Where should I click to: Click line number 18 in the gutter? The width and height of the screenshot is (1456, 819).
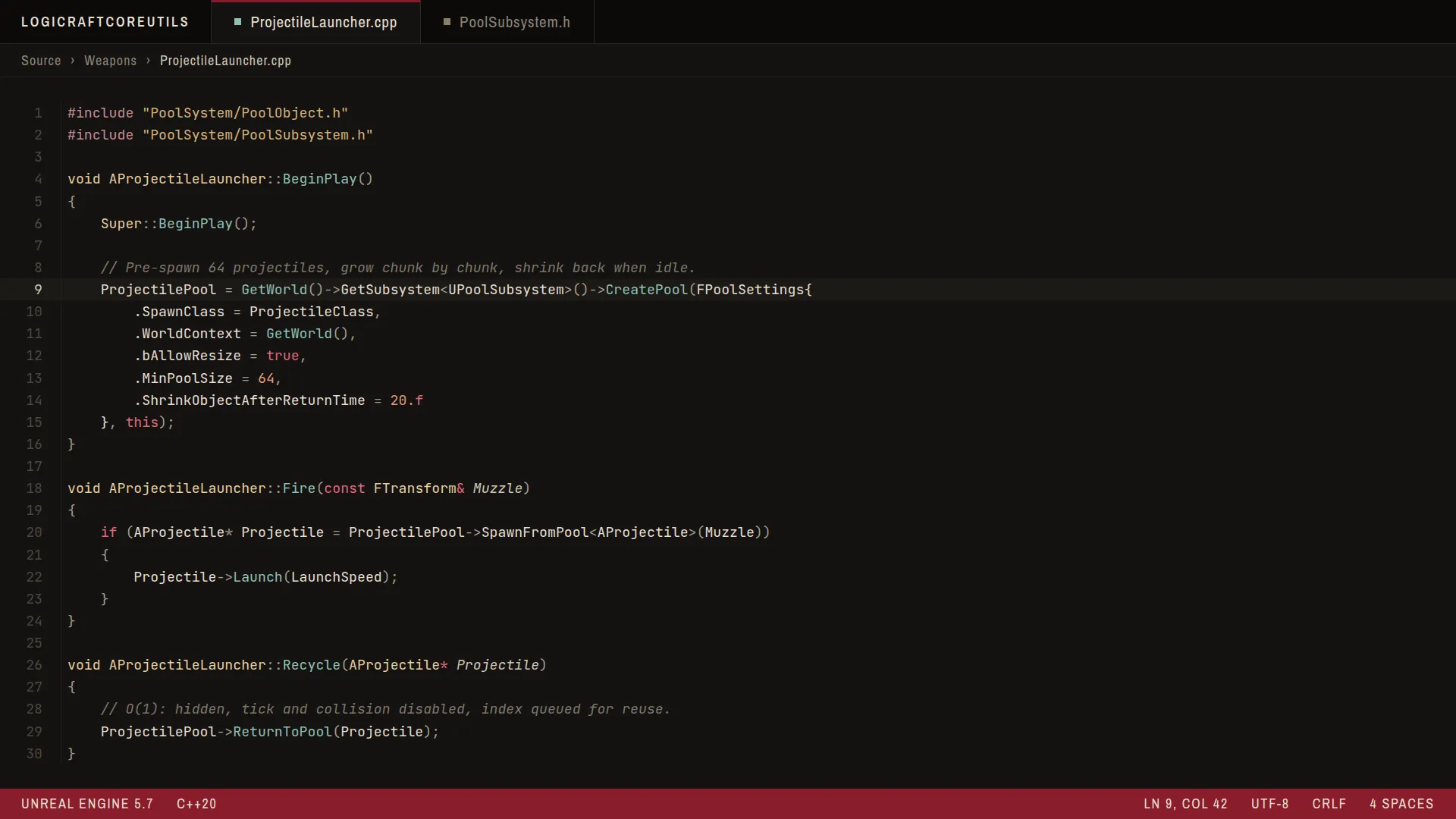click(34, 488)
